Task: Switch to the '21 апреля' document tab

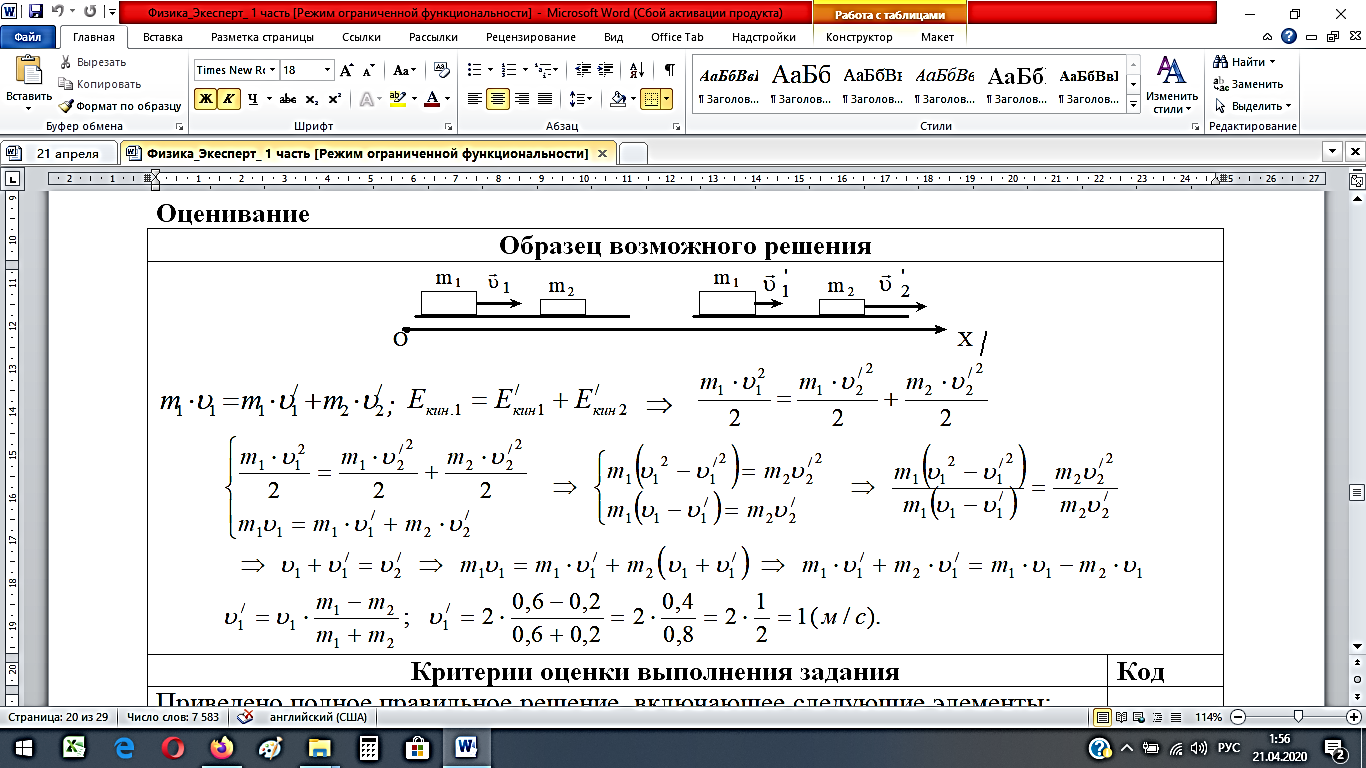Action: click(x=61, y=153)
